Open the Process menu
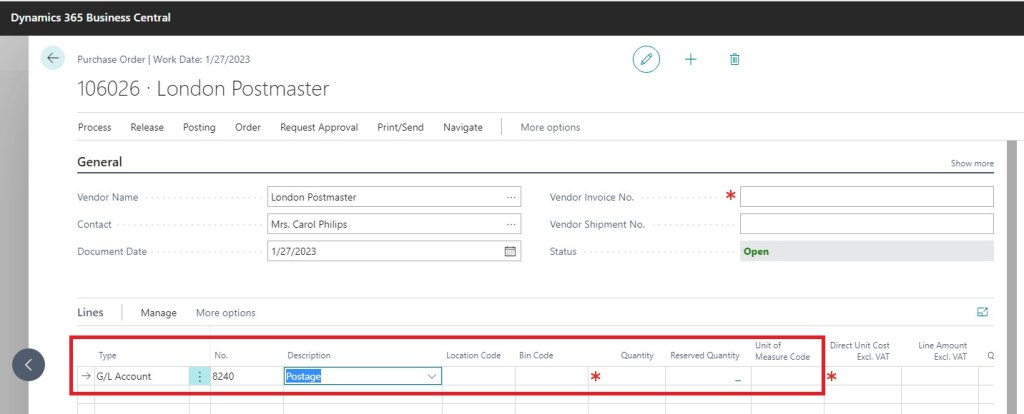Screen dimensions: 1024x414 coord(94,127)
